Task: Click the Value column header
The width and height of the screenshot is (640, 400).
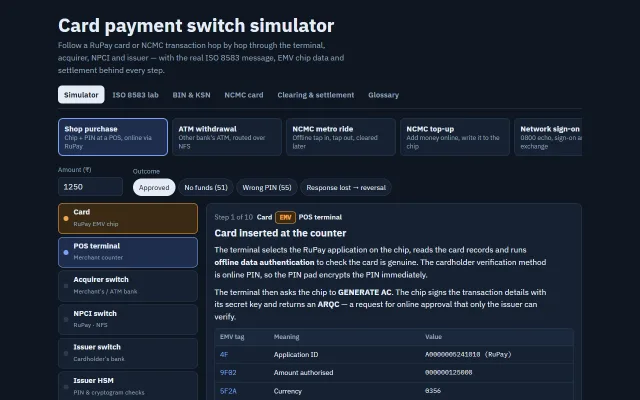Action: click(x=433, y=337)
